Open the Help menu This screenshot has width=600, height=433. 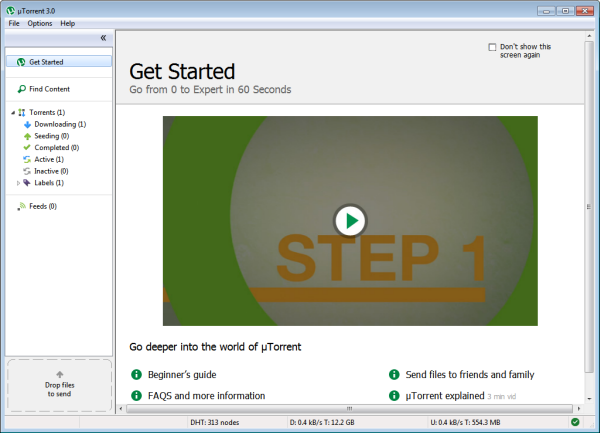click(68, 23)
